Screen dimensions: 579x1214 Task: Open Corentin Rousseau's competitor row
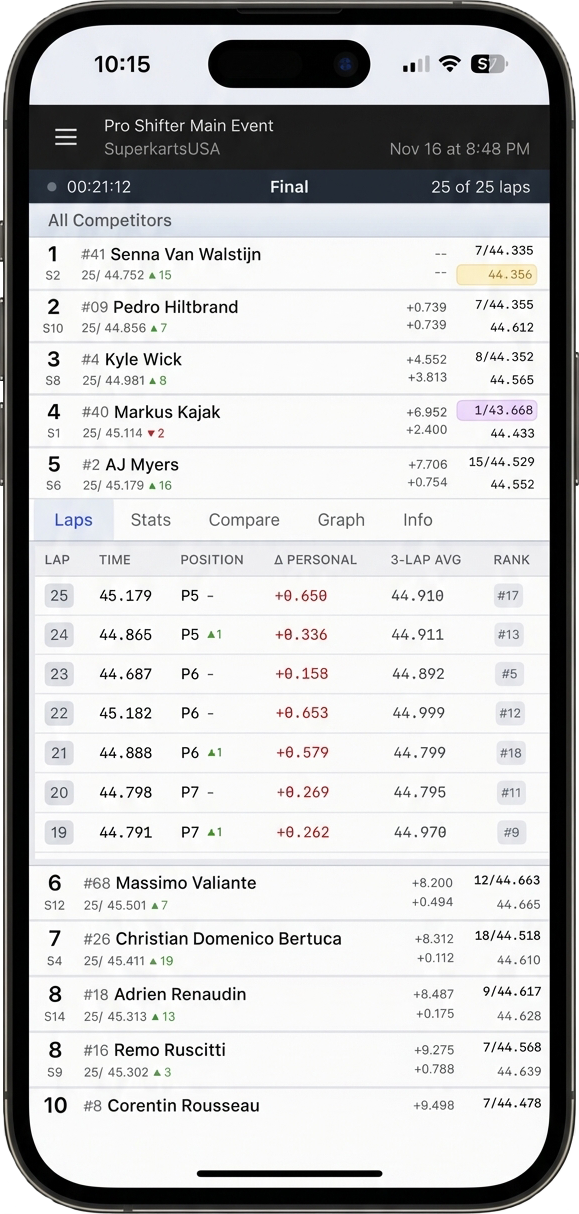click(200, 1105)
